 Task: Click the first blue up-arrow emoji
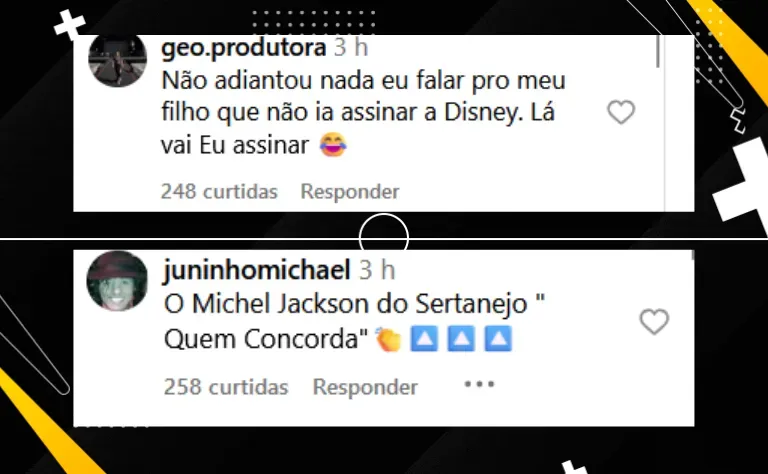pyautogui.click(x=424, y=339)
